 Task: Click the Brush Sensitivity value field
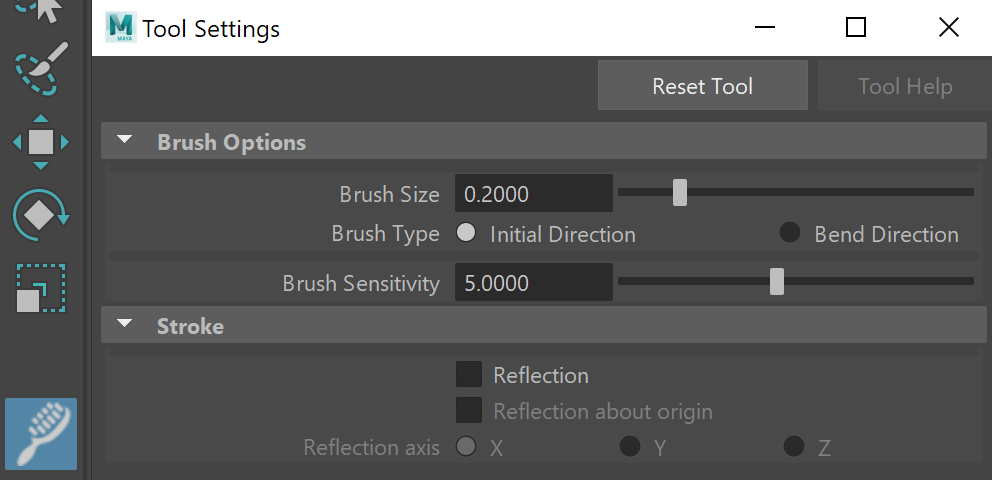pyautogui.click(x=533, y=283)
